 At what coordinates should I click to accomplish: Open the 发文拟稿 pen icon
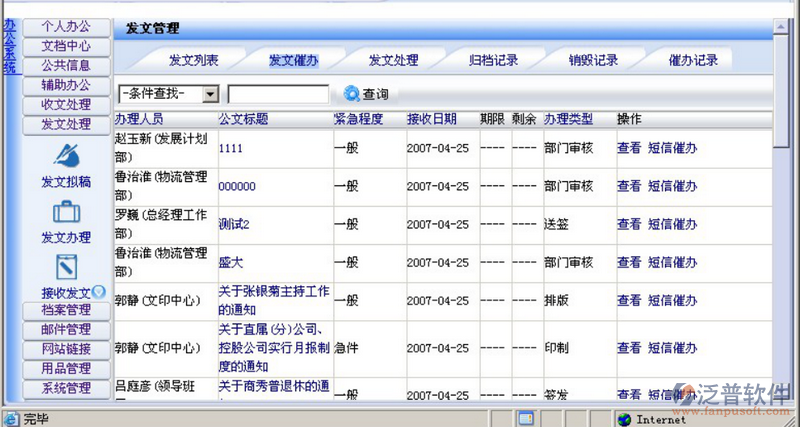(x=66, y=155)
